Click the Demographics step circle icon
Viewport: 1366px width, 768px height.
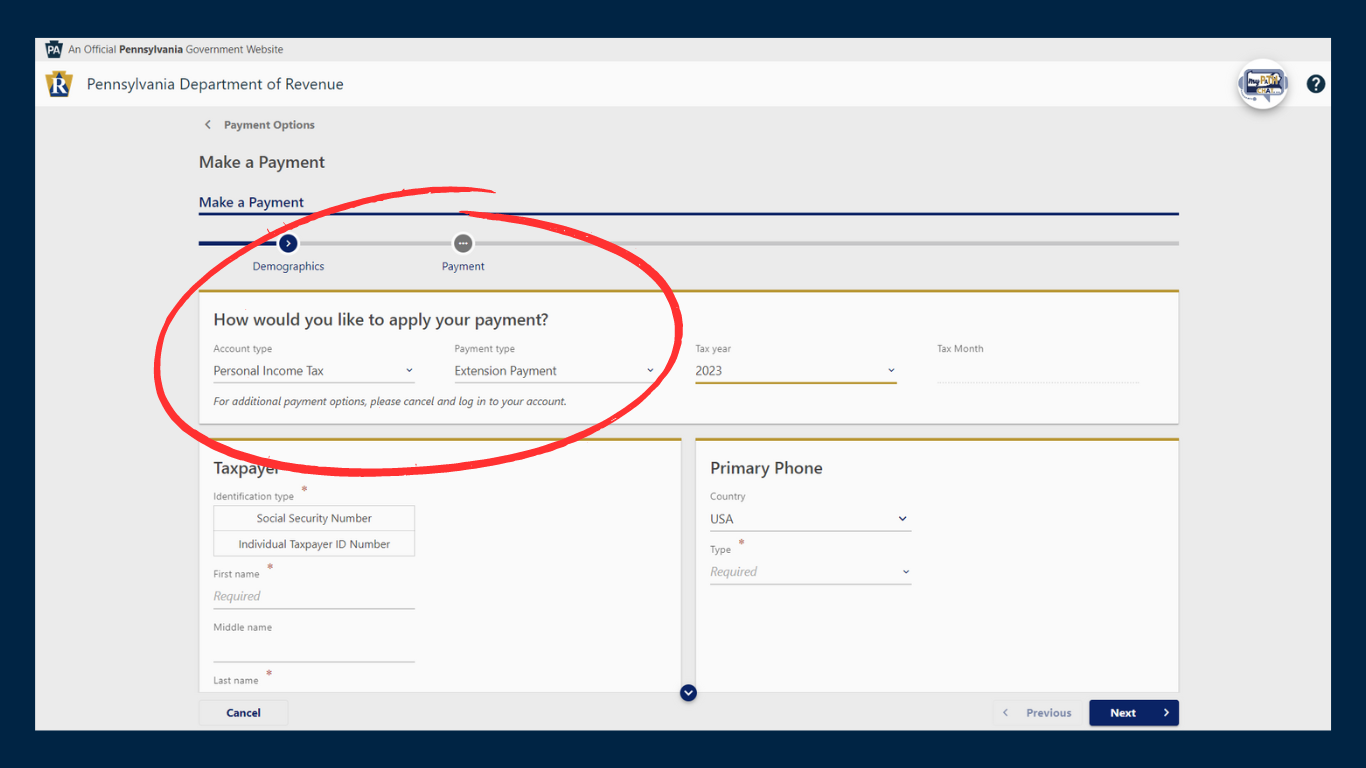[288, 243]
